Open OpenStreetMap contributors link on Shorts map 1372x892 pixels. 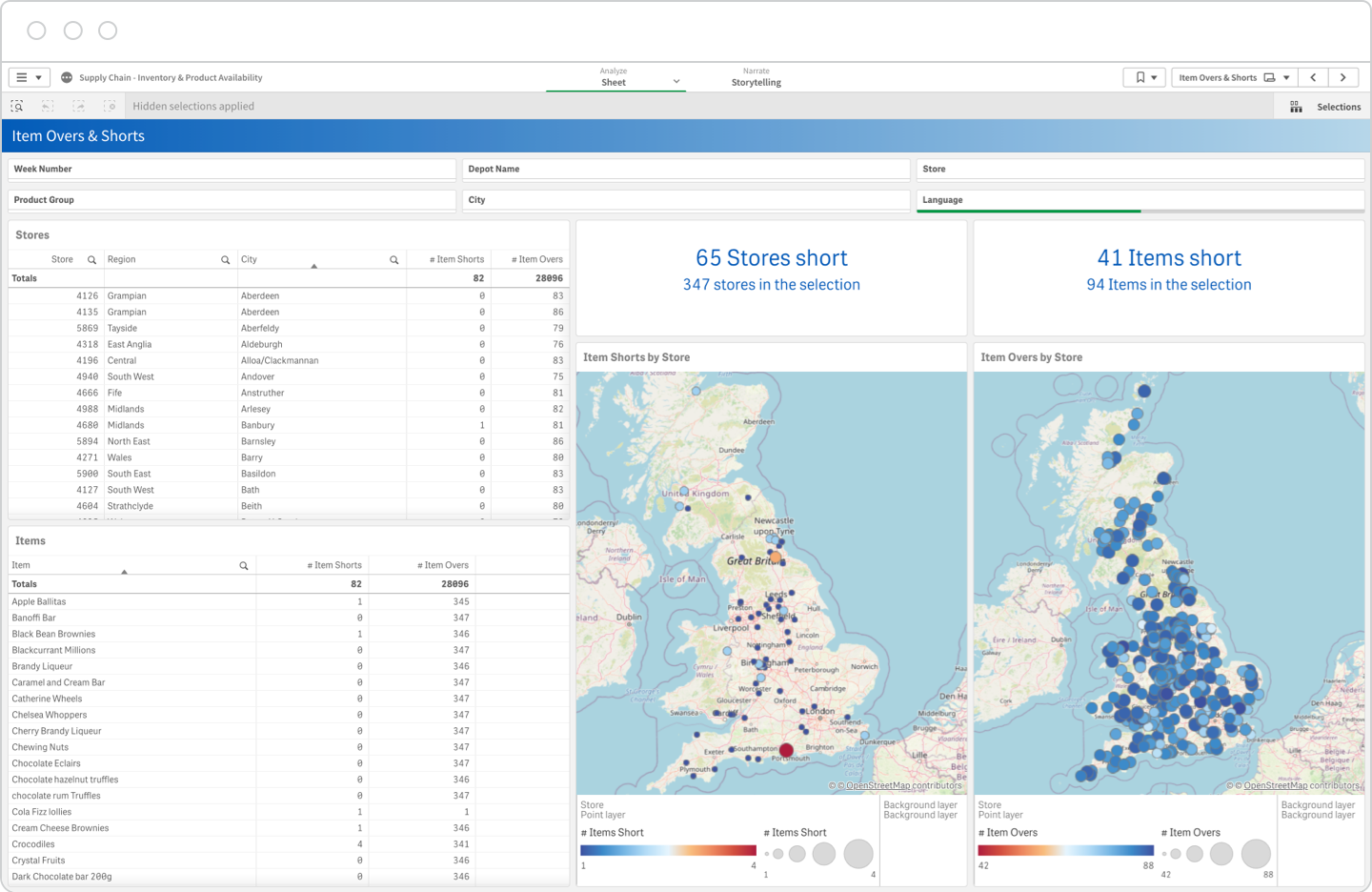pos(903,786)
